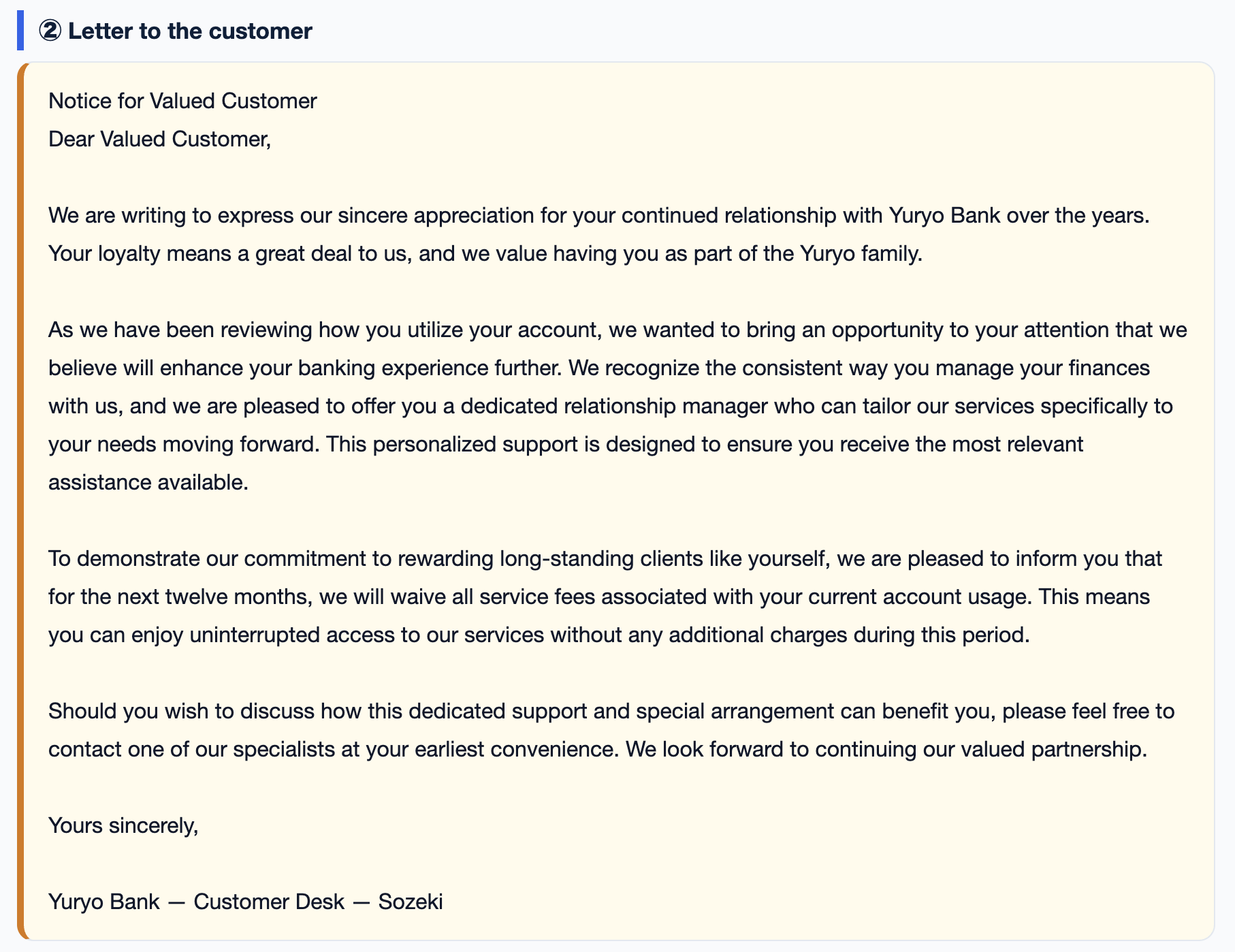Click the circled number 2 icon

pos(50,31)
